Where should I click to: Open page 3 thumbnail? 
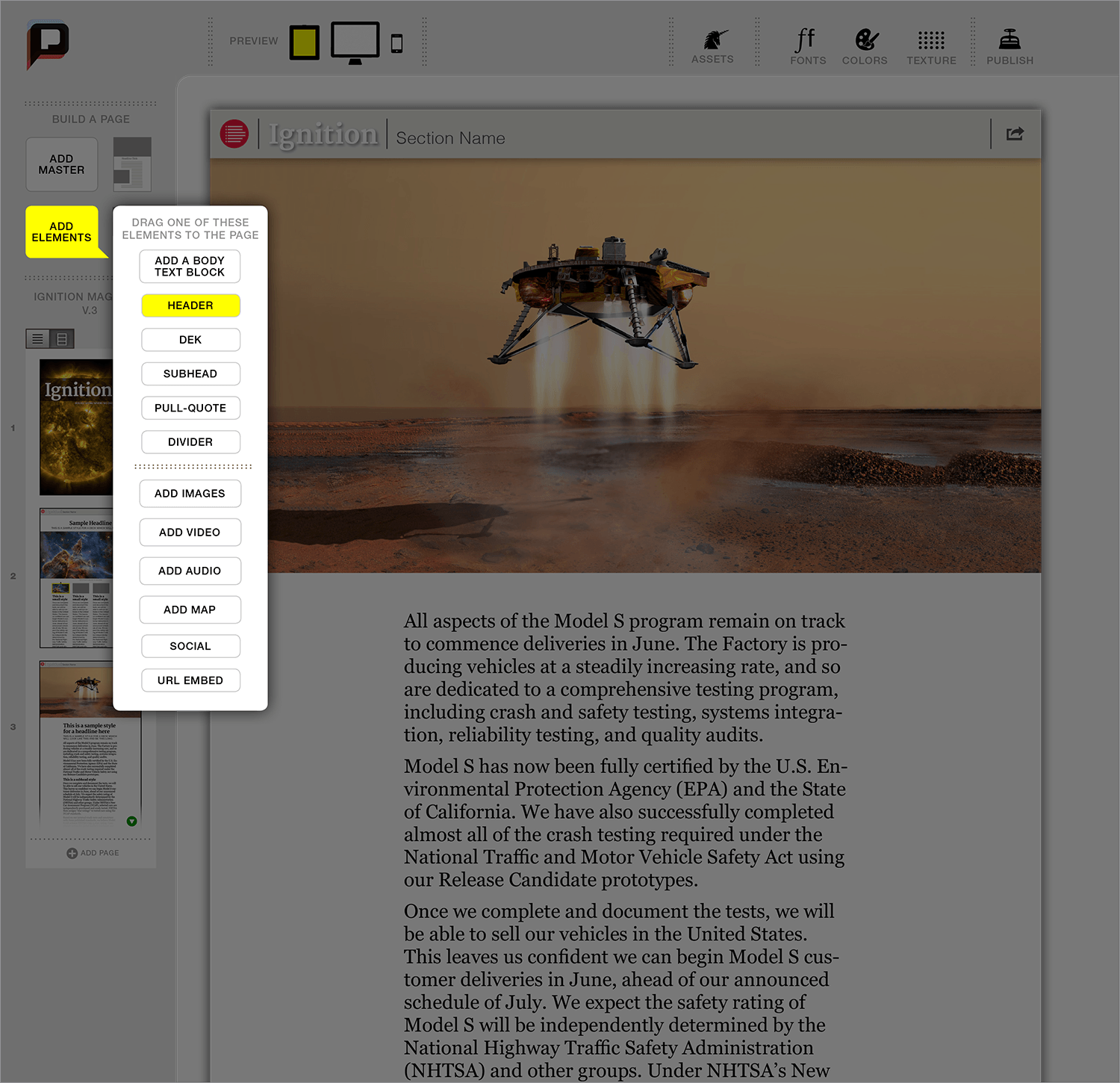(90, 744)
